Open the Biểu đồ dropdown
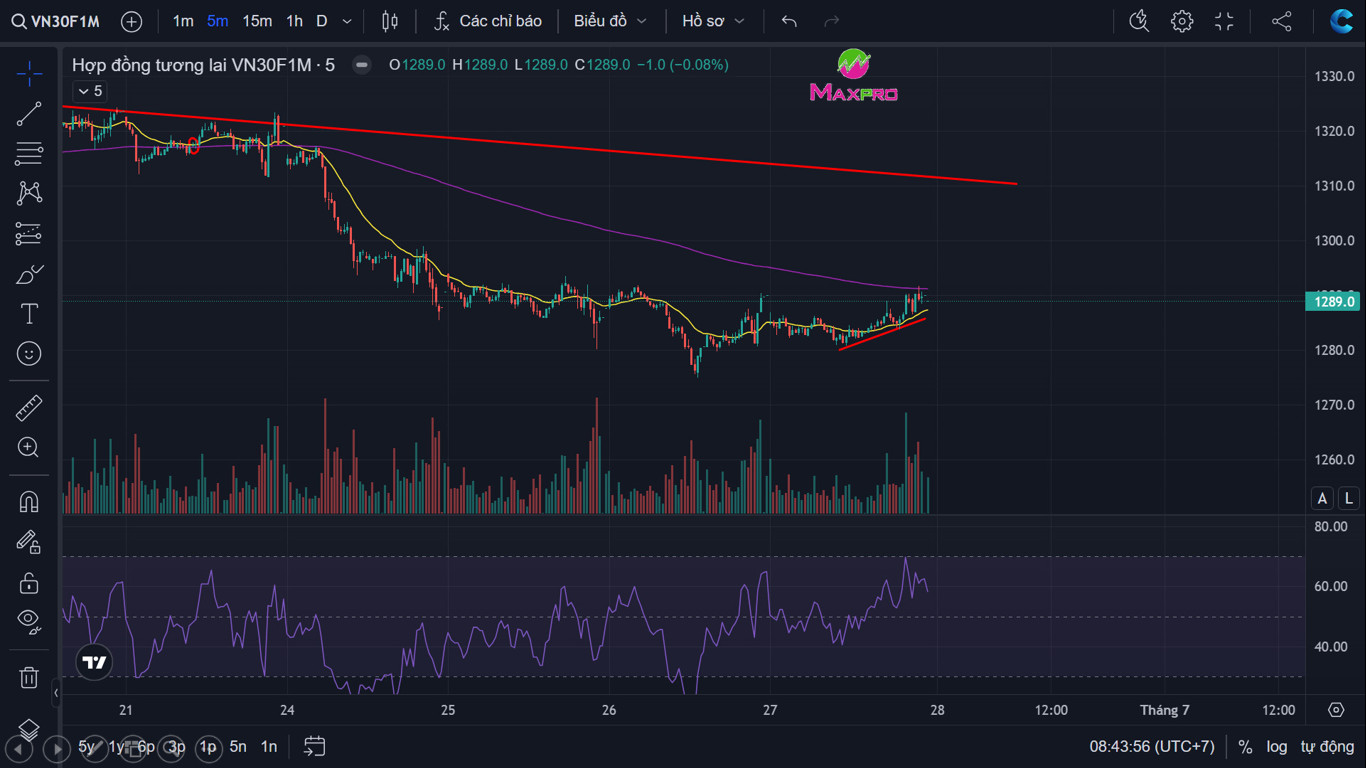The width and height of the screenshot is (1366, 768). point(610,21)
